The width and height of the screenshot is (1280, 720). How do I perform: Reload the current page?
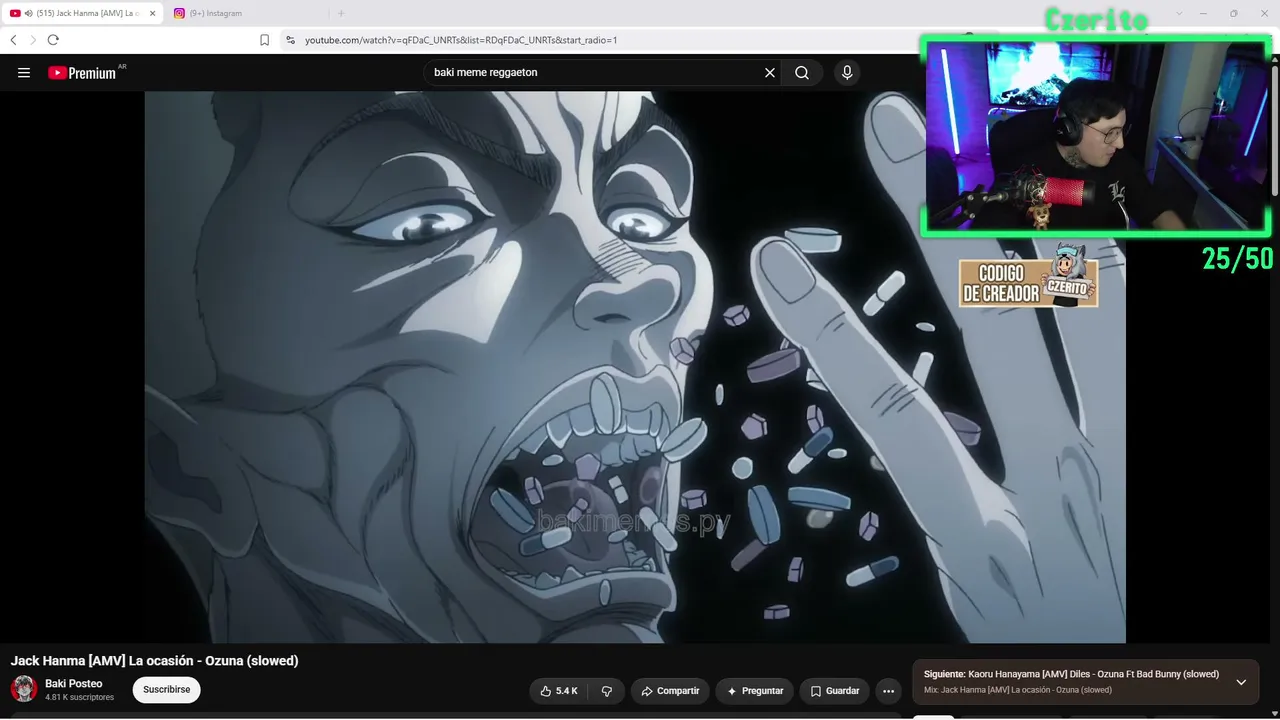[x=53, y=40]
